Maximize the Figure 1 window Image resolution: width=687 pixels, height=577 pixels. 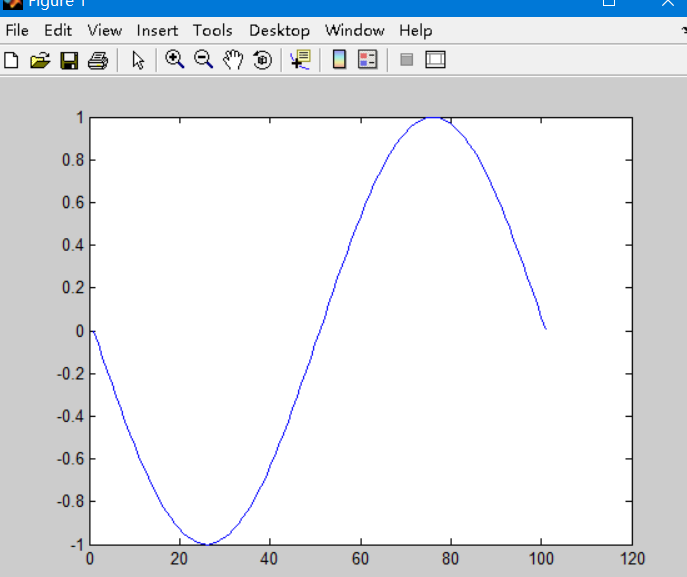point(609,3)
